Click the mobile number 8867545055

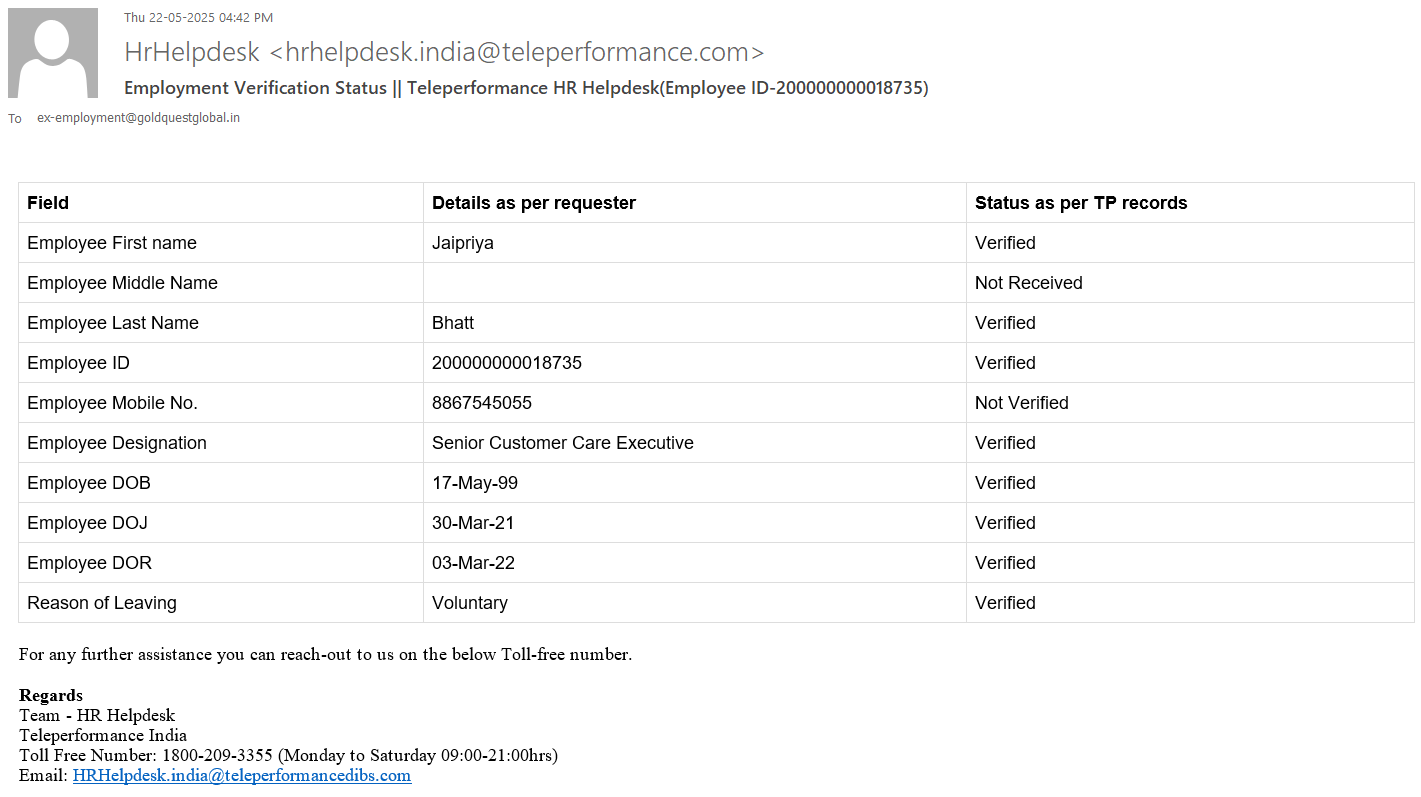[x=482, y=403]
